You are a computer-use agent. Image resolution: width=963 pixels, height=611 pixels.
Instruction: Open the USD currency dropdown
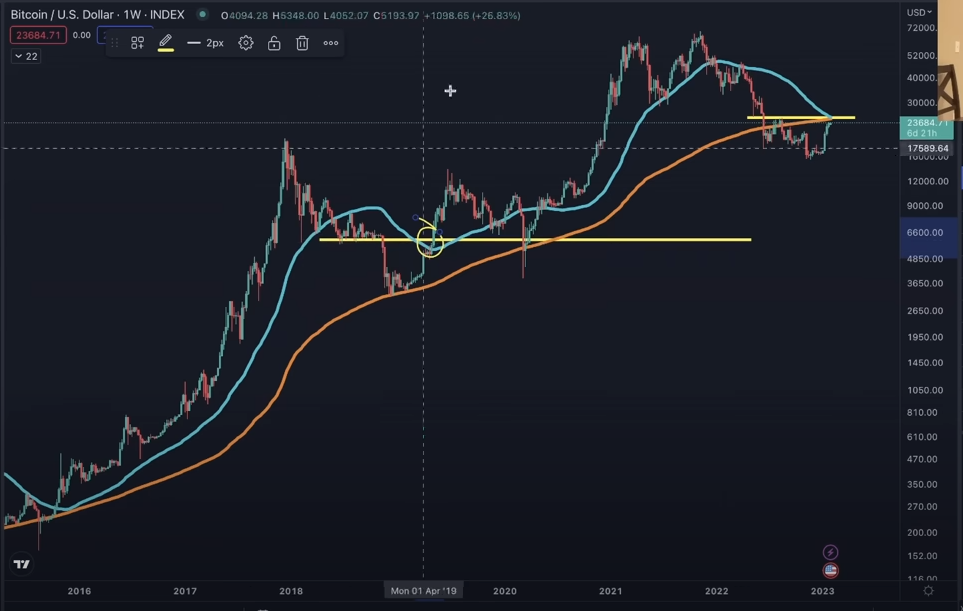pyautogui.click(x=919, y=12)
